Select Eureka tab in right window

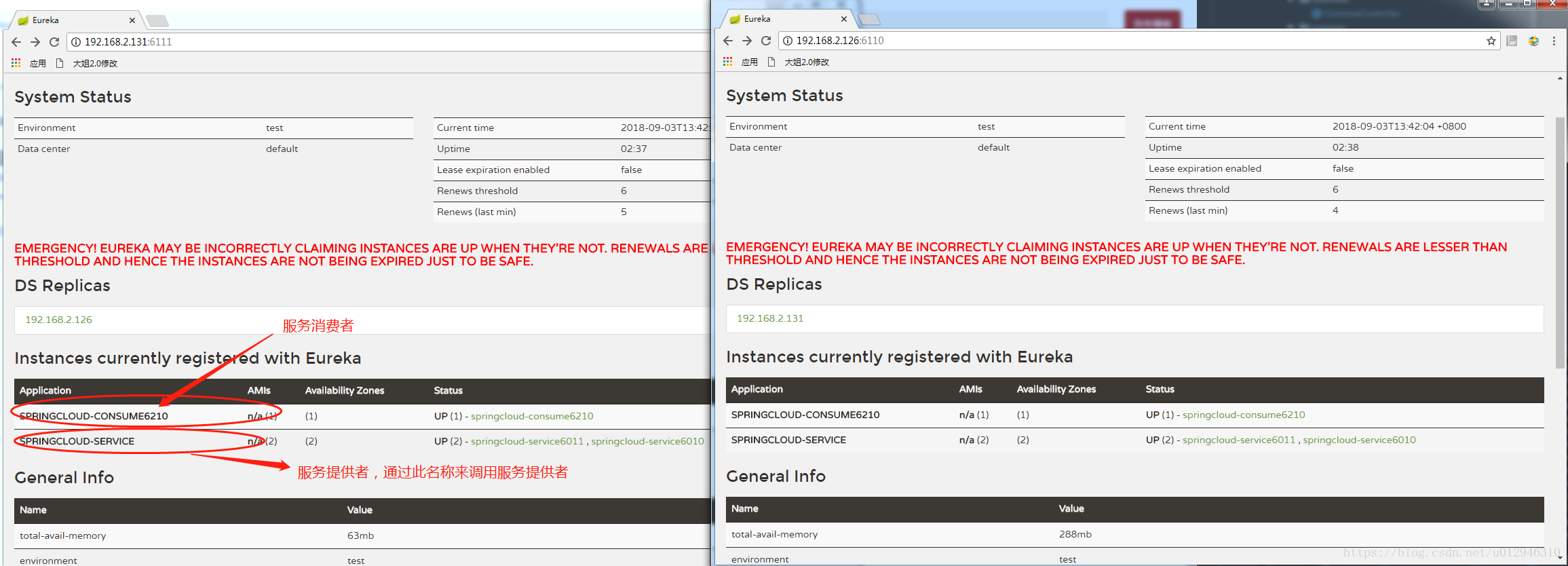786,18
